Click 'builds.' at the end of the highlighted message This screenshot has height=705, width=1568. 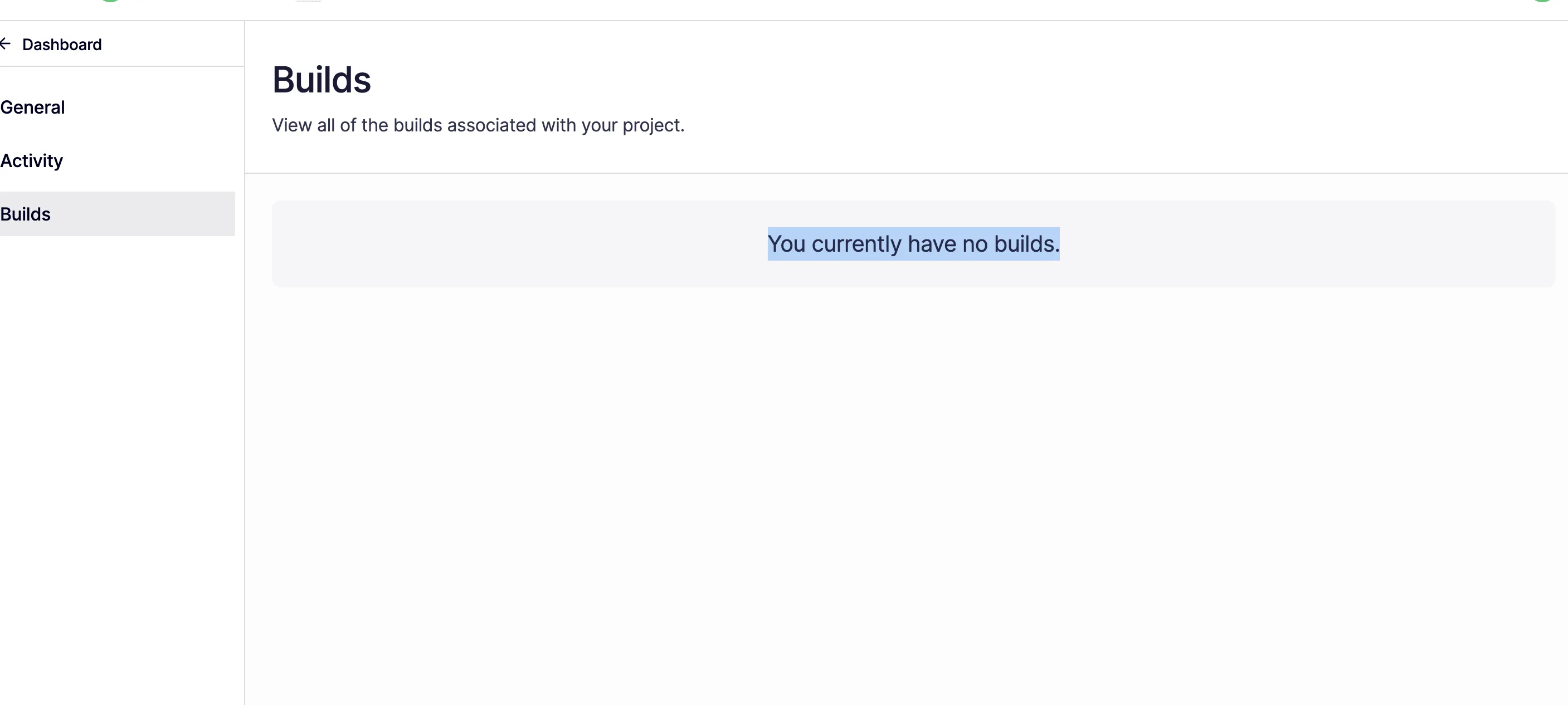pyautogui.click(x=1026, y=244)
